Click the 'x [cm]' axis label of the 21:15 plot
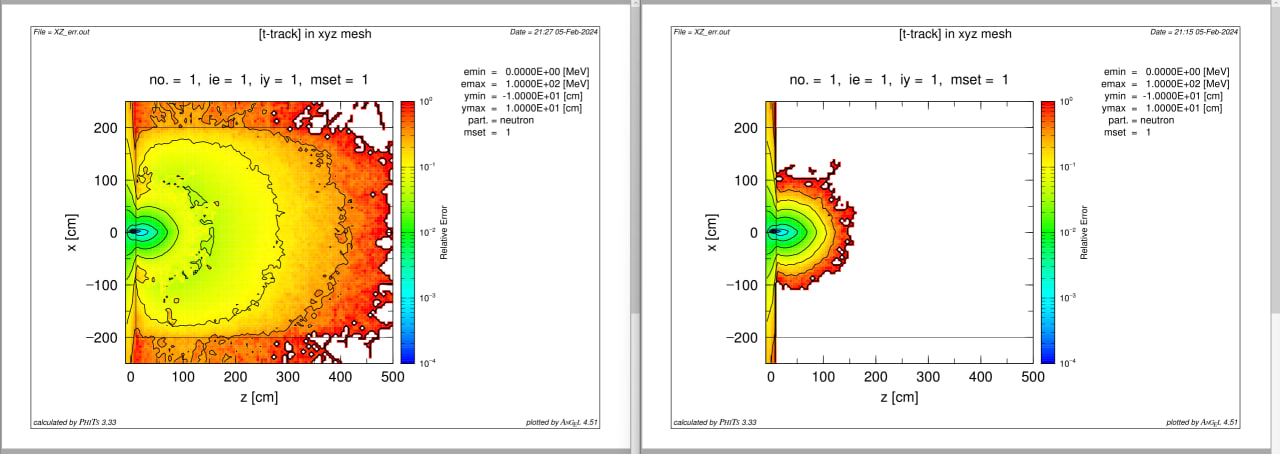 711,231
